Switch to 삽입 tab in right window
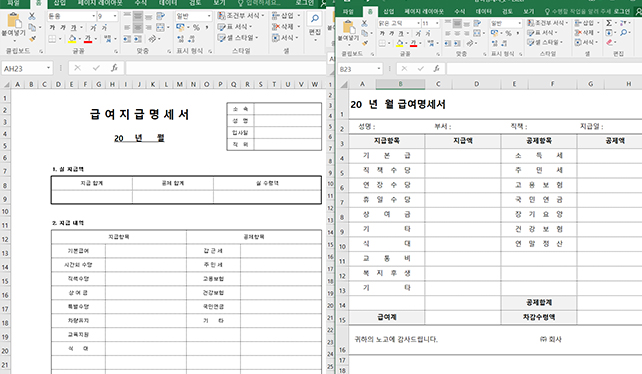The width and height of the screenshot is (642, 374). 389,11
